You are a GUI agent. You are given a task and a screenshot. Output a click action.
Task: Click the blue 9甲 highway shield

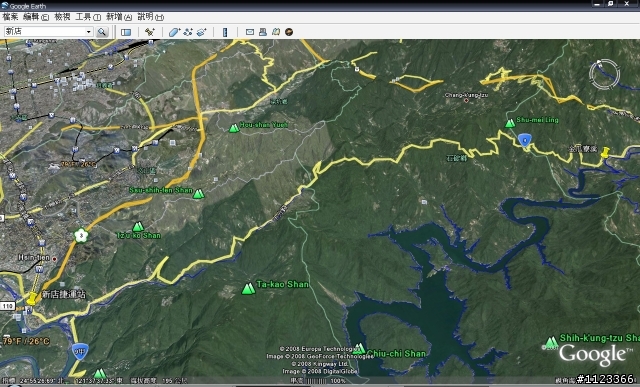pyautogui.click(x=80, y=351)
